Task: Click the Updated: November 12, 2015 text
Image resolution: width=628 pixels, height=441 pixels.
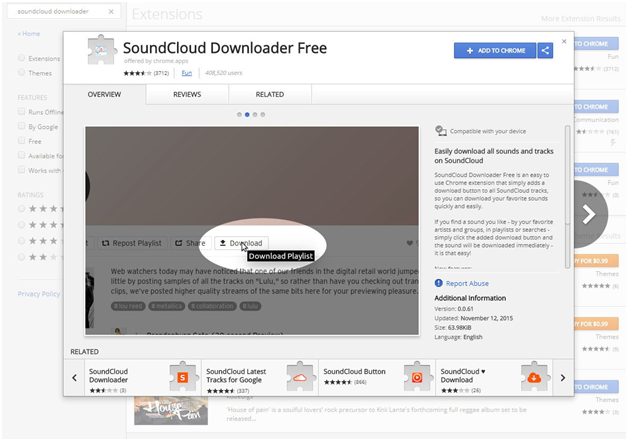Action: [x=474, y=318]
